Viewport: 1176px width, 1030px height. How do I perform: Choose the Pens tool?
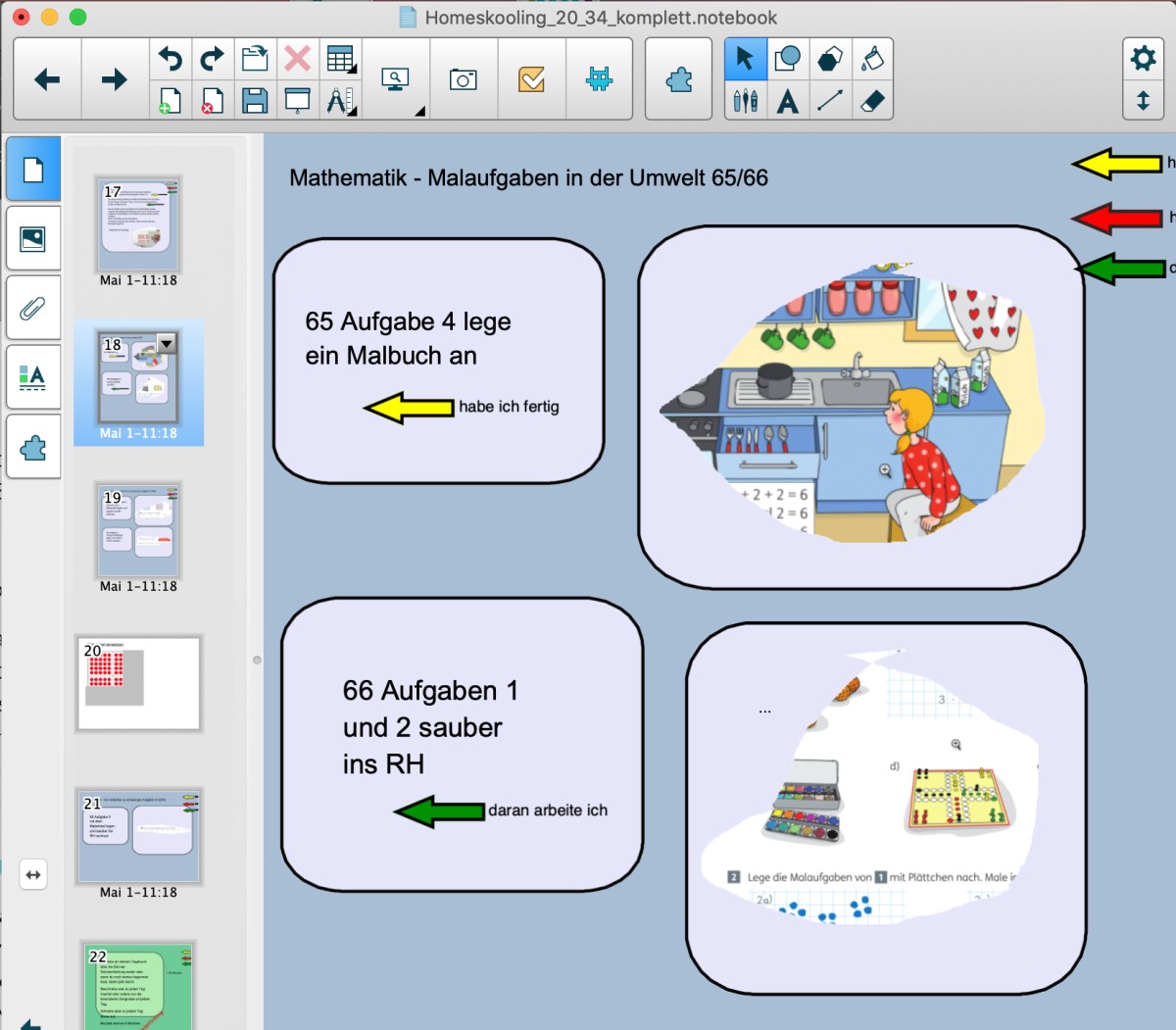[746, 101]
